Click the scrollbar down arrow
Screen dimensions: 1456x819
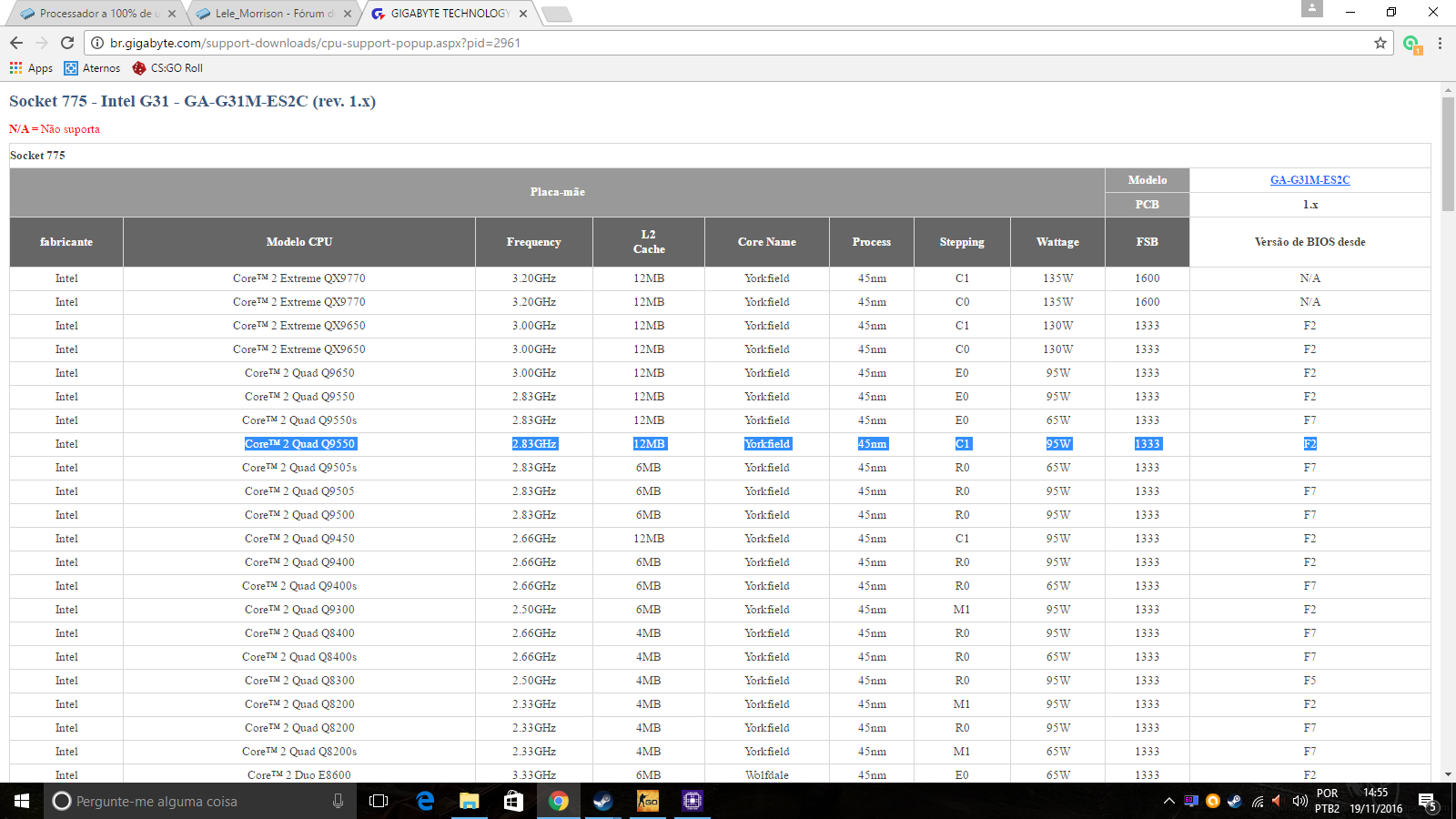coord(1449,774)
